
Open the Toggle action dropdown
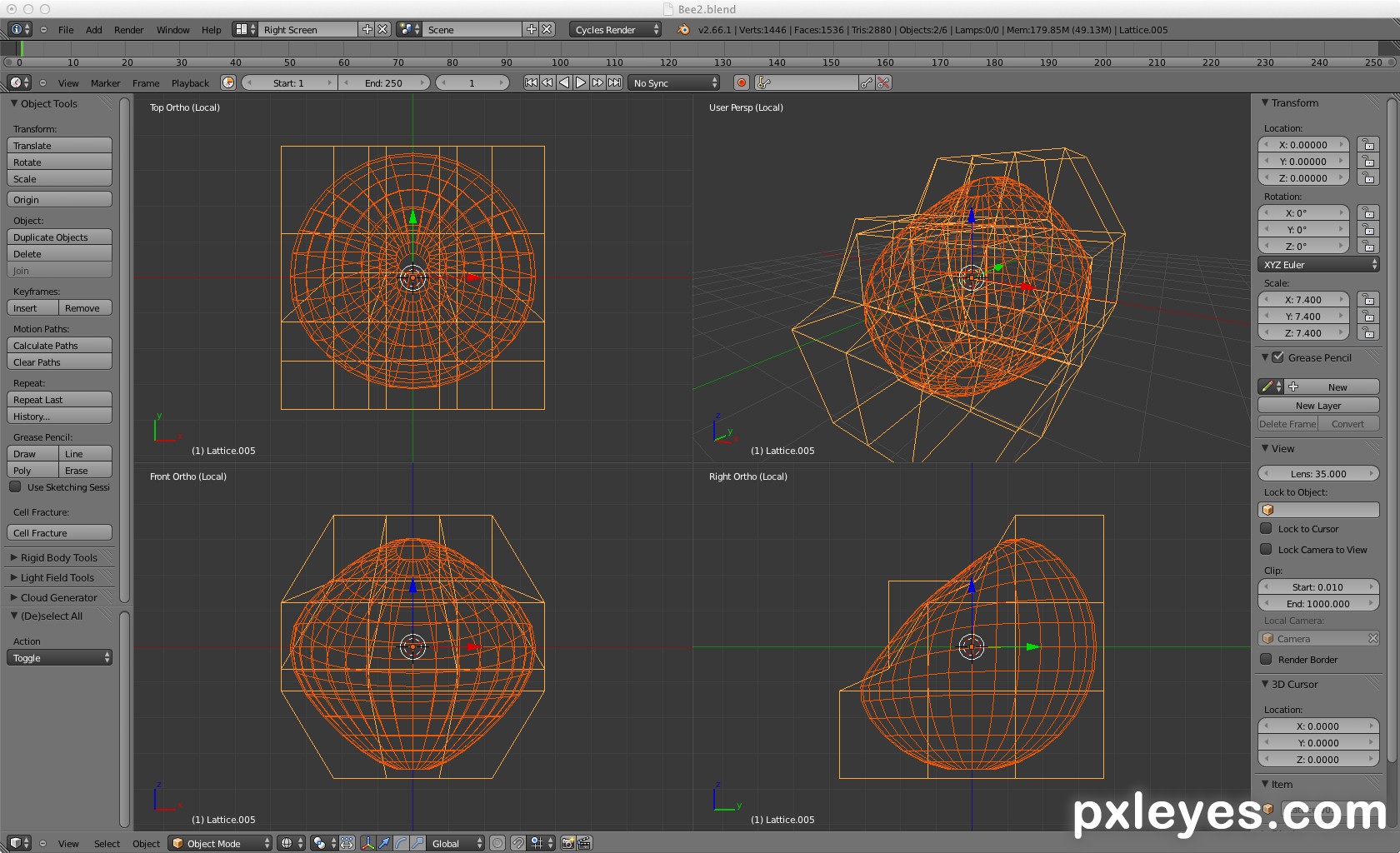59,657
